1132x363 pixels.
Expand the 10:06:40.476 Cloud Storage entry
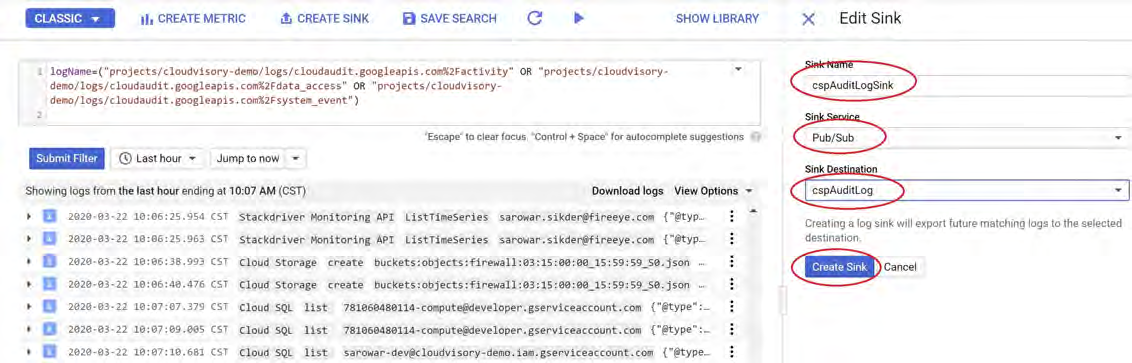[30, 285]
